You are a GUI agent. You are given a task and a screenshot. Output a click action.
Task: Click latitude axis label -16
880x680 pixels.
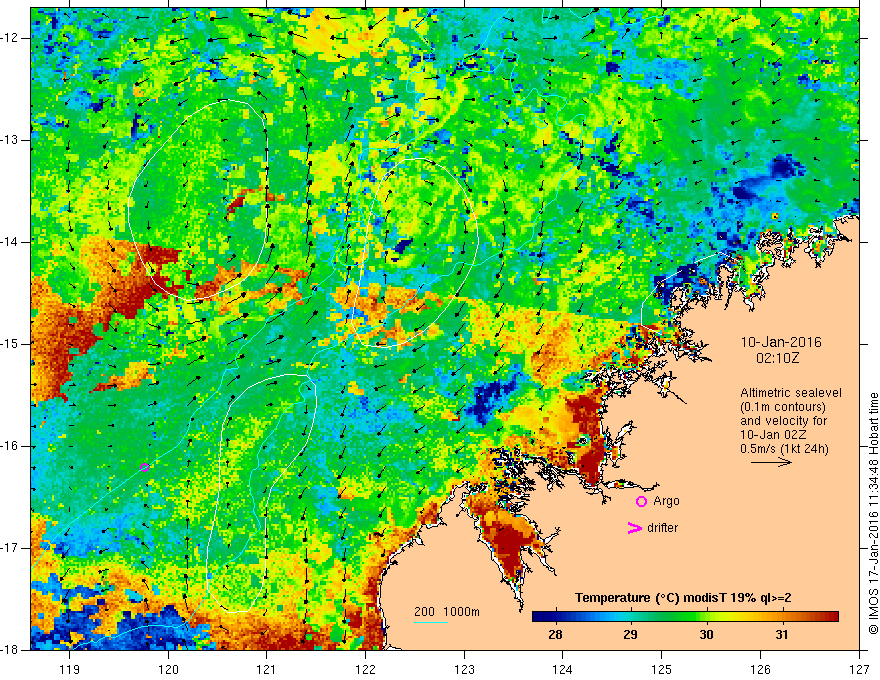pos(10,446)
